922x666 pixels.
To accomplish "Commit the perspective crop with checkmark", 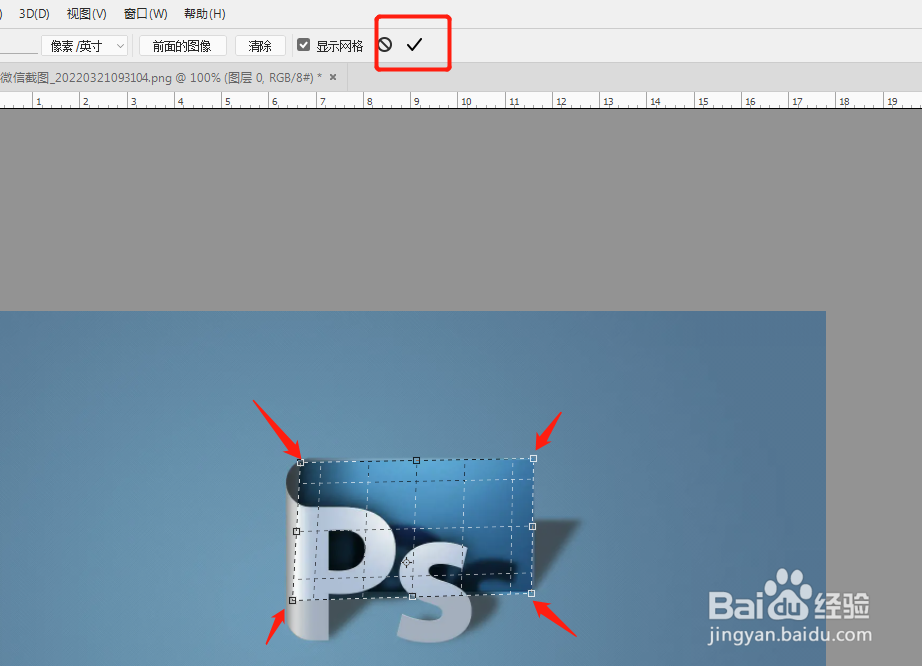I will coord(415,45).
